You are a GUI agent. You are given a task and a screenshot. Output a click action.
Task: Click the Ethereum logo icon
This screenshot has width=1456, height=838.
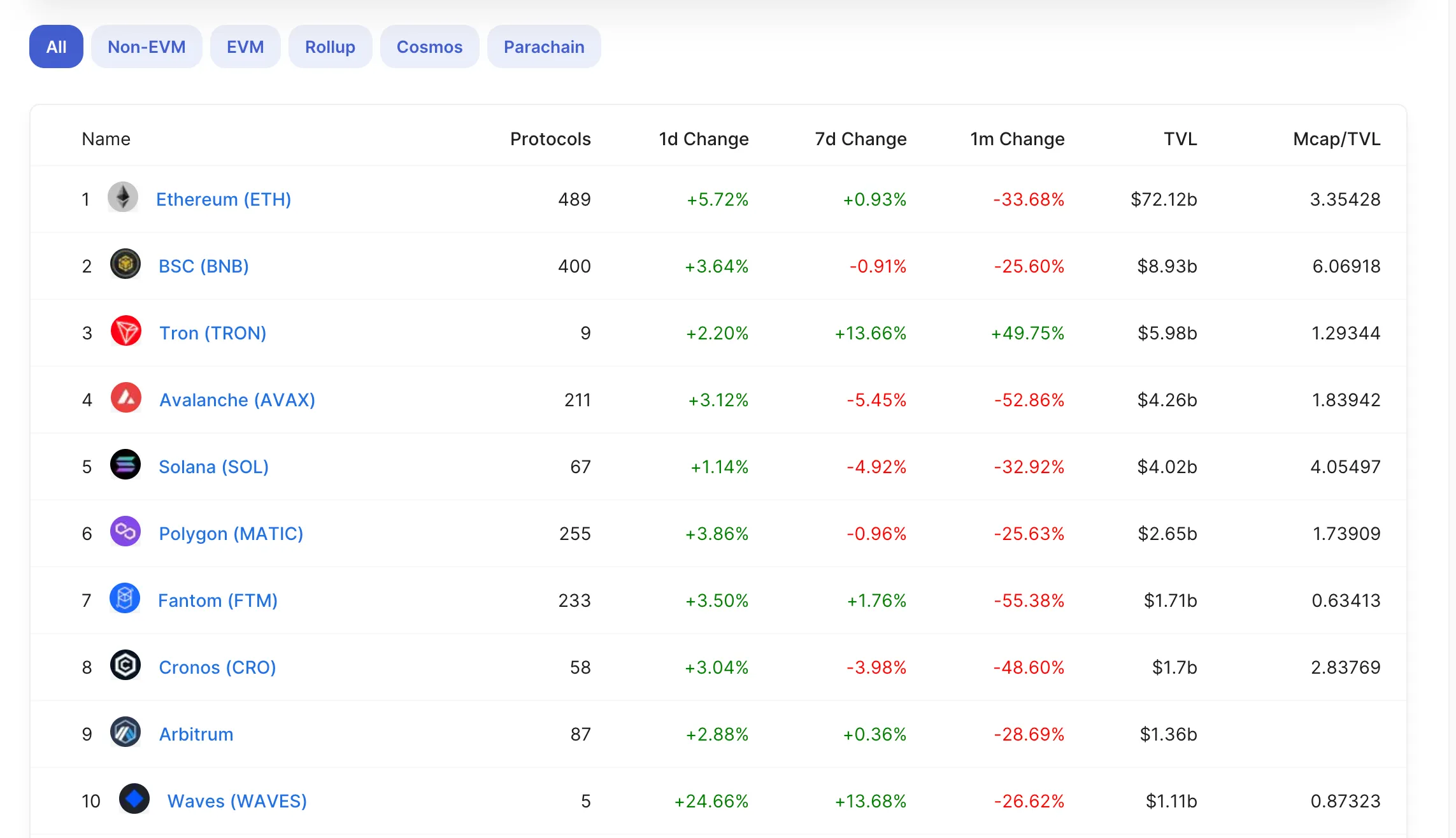pos(123,197)
